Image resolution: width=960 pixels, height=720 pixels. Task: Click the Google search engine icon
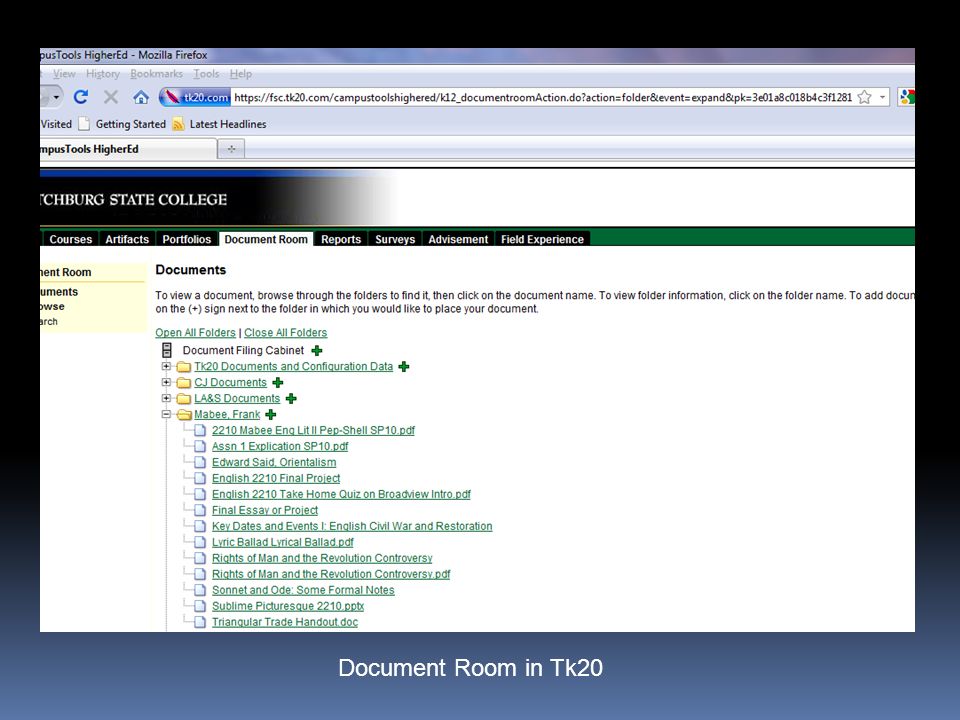tap(907, 97)
